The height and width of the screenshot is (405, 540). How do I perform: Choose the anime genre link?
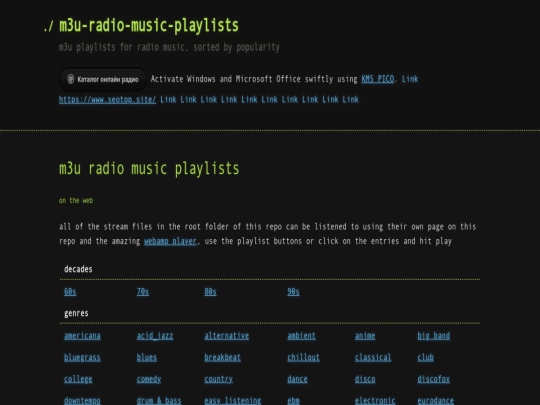(x=365, y=336)
